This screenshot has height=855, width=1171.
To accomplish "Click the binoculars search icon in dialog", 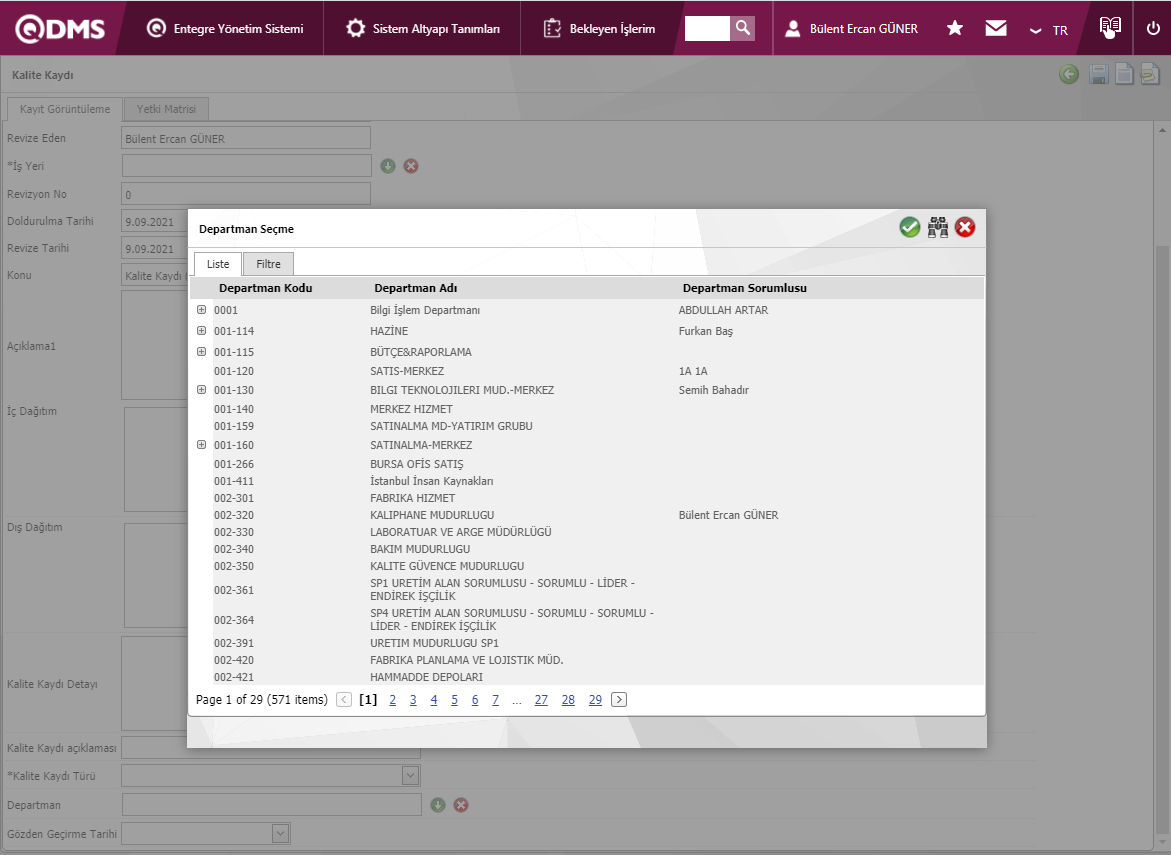I will pyautogui.click(x=937, y=228).
